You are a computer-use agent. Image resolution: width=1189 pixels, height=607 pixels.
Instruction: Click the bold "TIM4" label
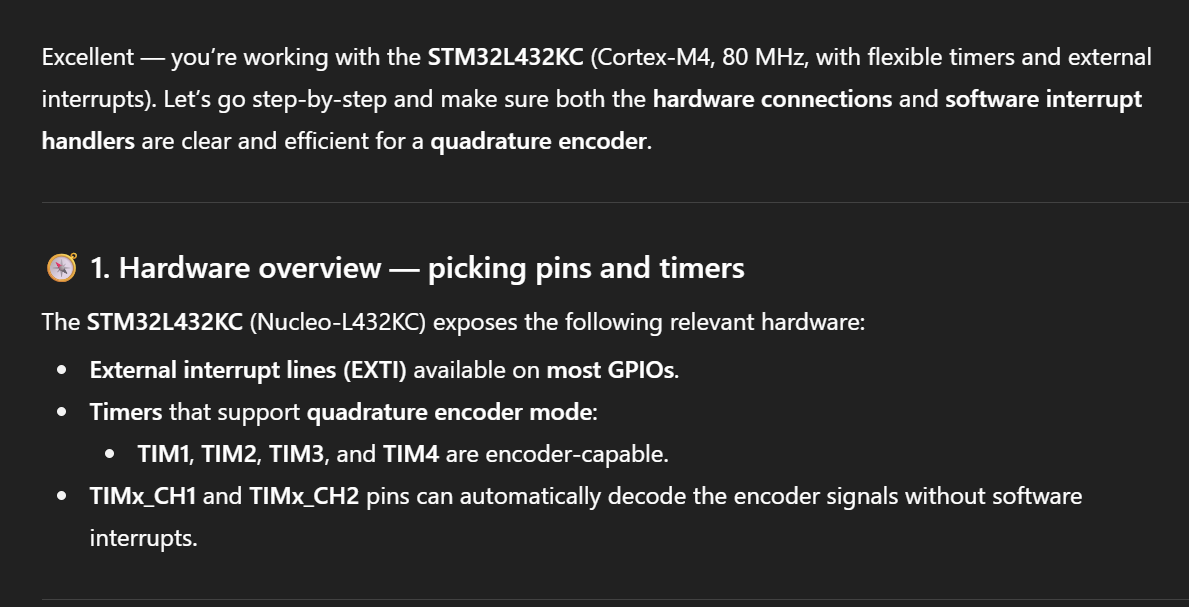coord(410,454)
